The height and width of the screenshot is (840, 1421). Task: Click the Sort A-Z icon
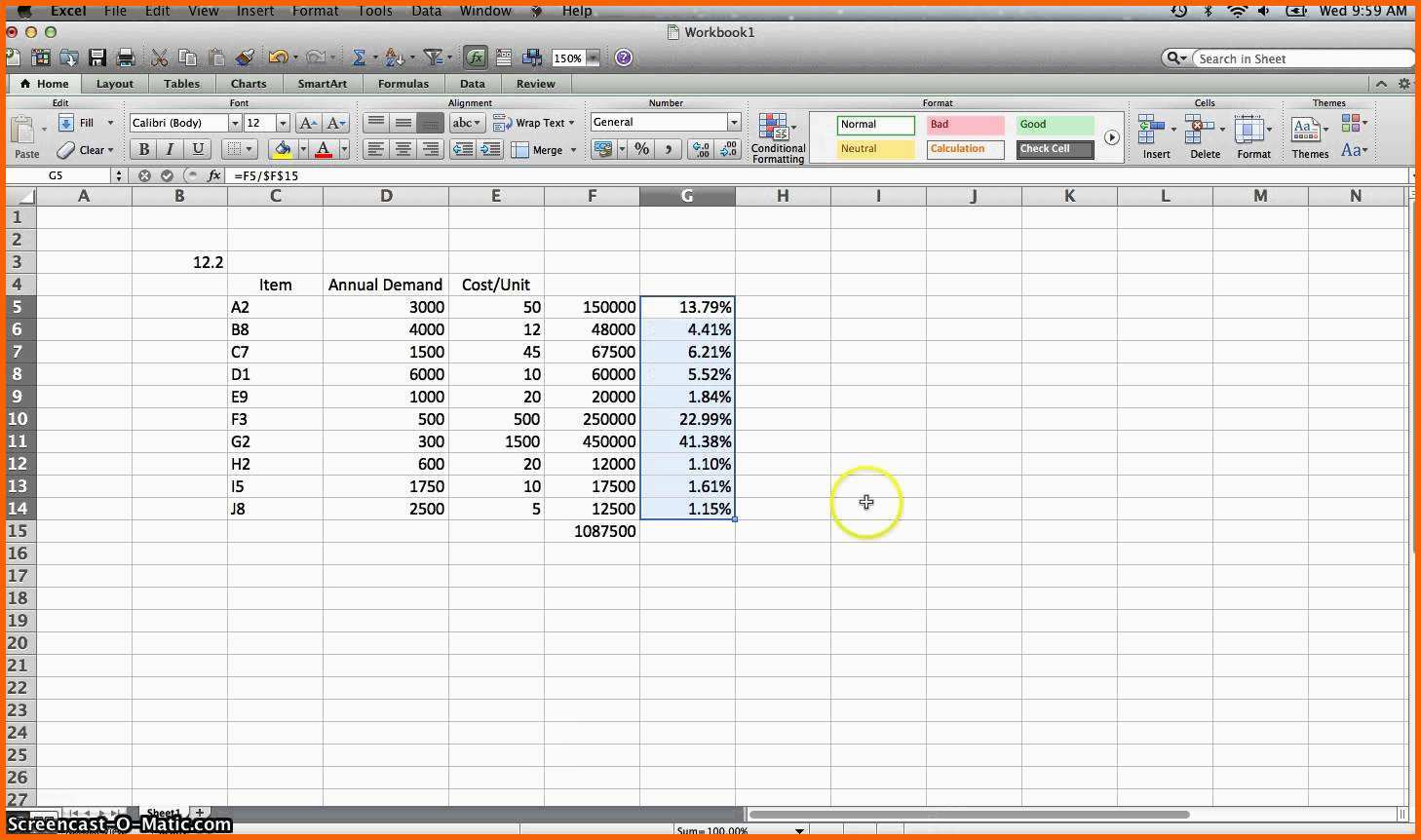[394, 57]
